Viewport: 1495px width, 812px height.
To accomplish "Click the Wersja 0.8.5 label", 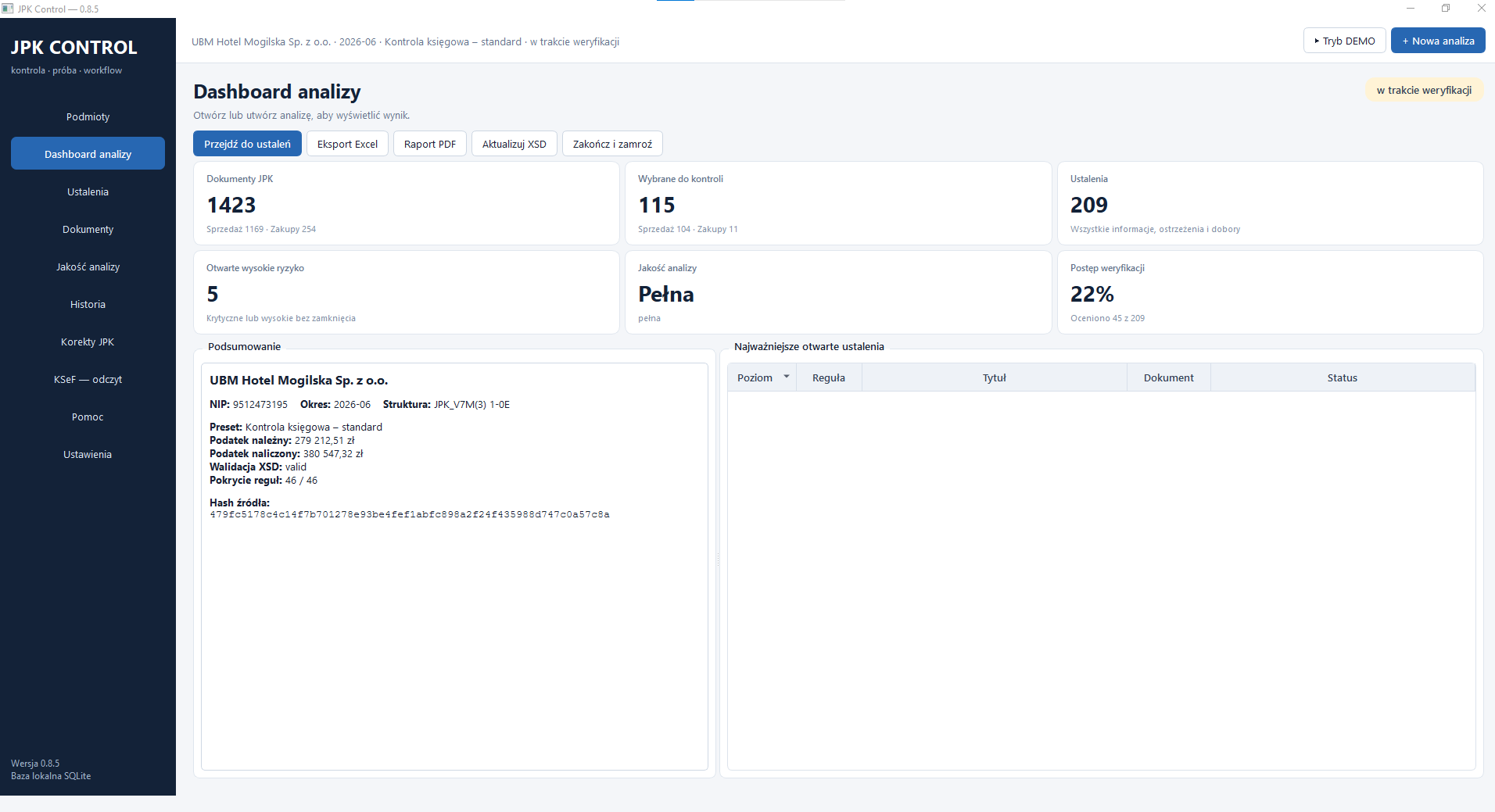I will click(x=35, y=764).
